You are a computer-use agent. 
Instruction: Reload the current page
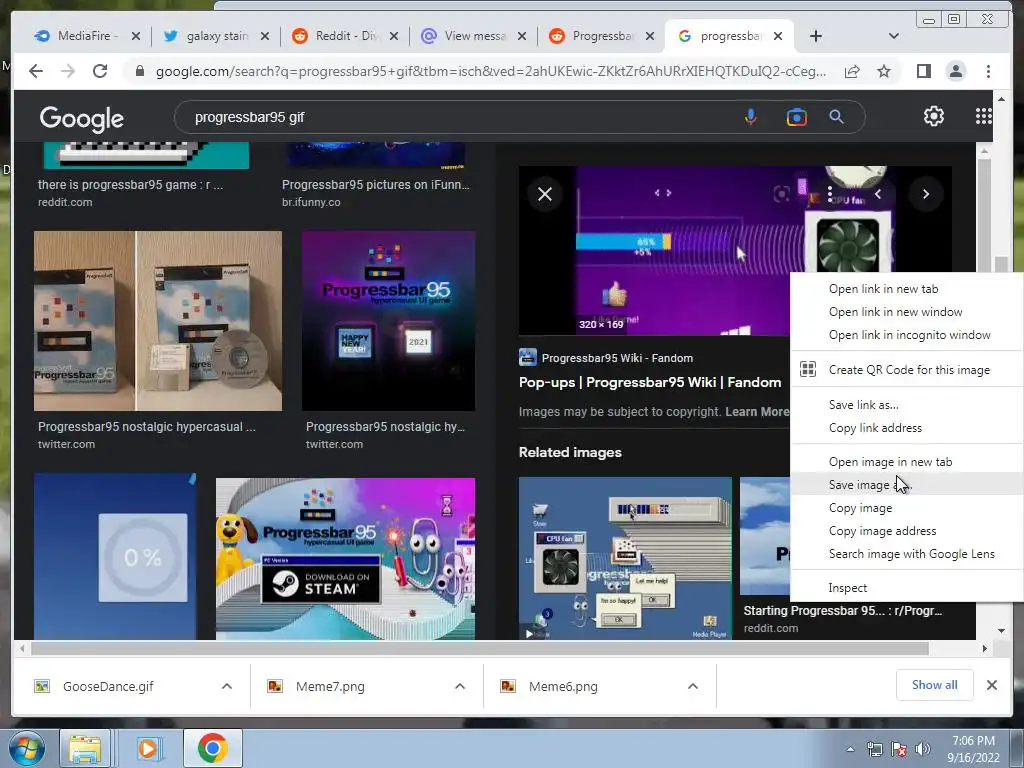coord(100,71)
